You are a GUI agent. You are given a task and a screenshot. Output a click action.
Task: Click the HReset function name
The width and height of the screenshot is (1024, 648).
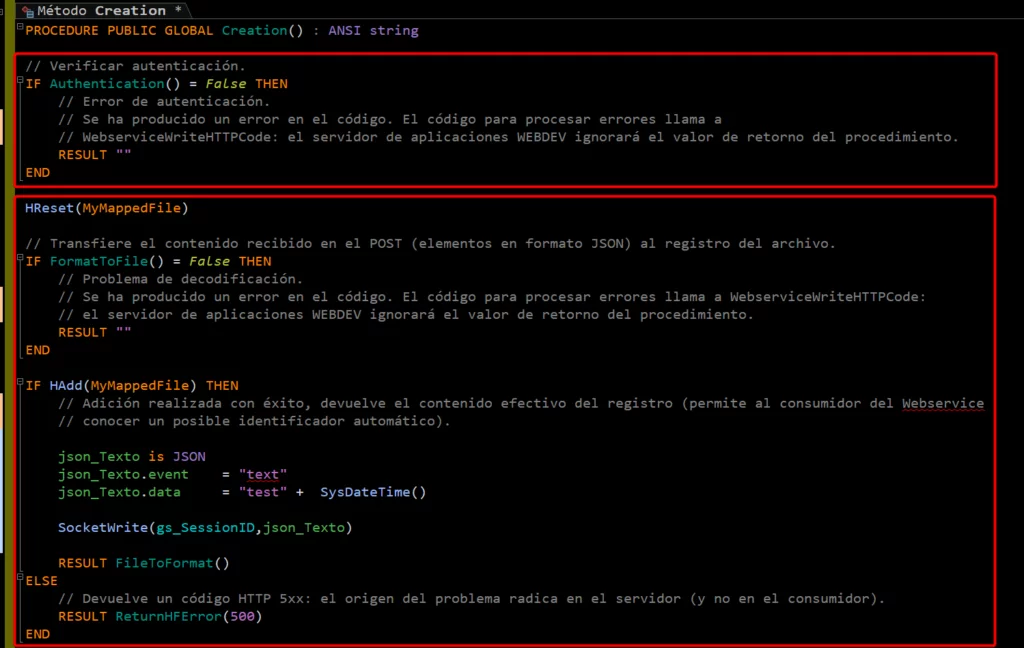[50, 208]
